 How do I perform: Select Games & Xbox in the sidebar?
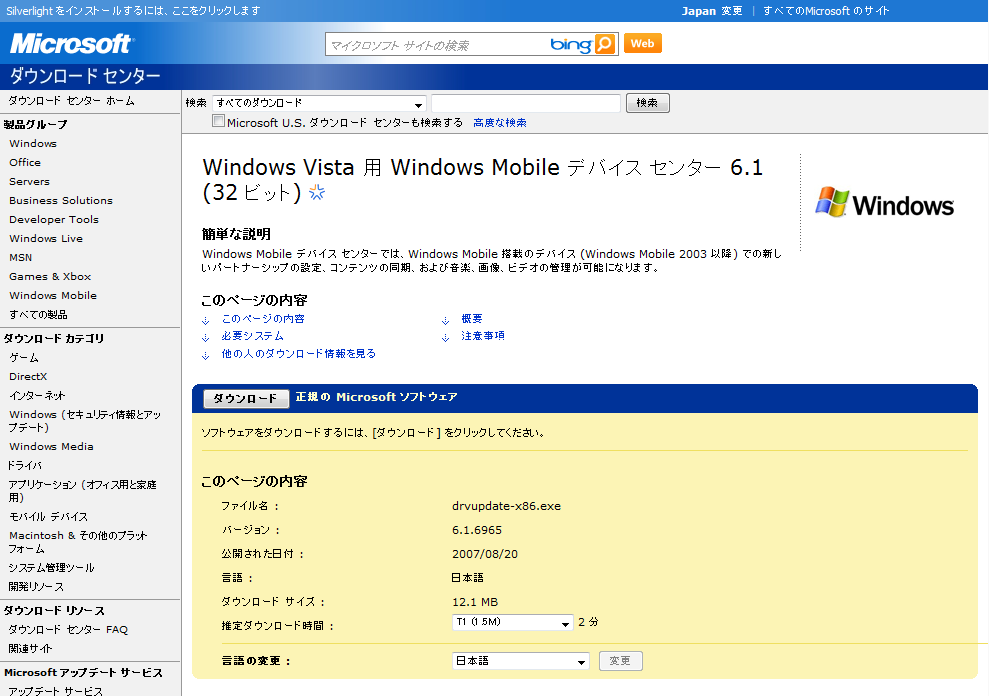tap(50, 276)
